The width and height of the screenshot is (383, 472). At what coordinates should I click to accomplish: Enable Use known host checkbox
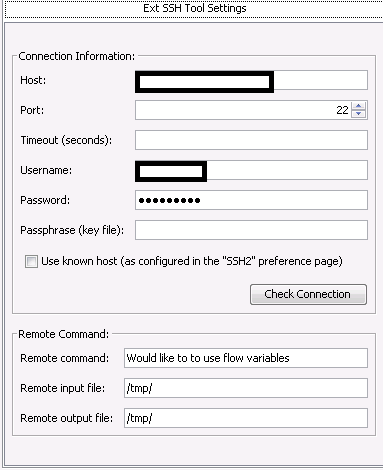point(31,261)
